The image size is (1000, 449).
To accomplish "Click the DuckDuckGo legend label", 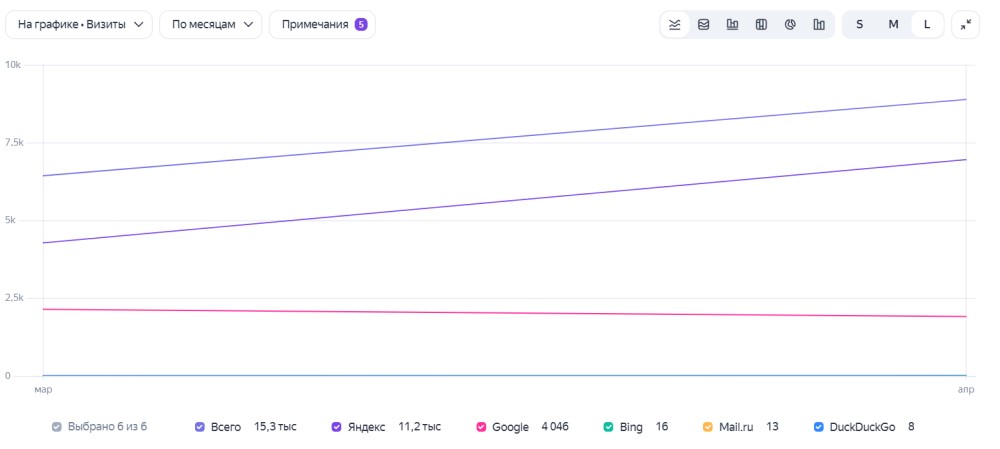I will click(x=862, y=427).
